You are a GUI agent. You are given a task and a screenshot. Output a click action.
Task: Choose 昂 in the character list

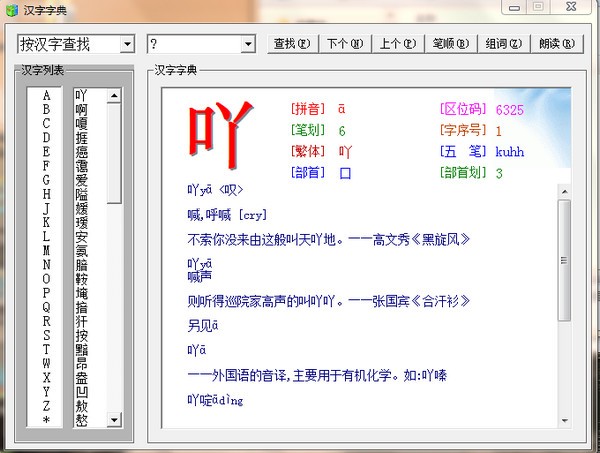pos(81,364)
